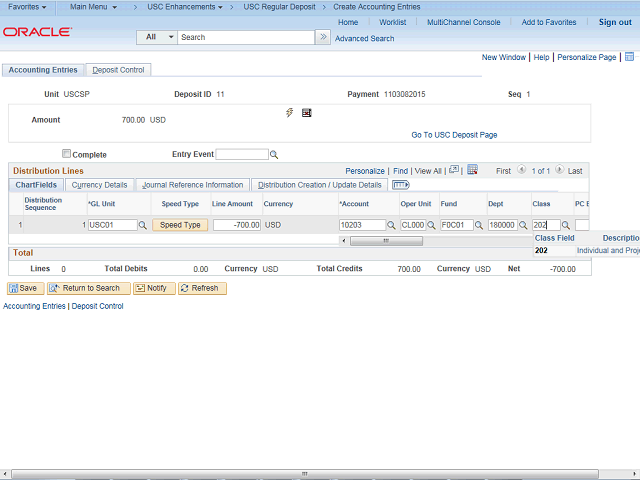Viewport: 640px width, 480px height.
Task: Select the Journal Reference Information tab
Action: coord(192,185)
